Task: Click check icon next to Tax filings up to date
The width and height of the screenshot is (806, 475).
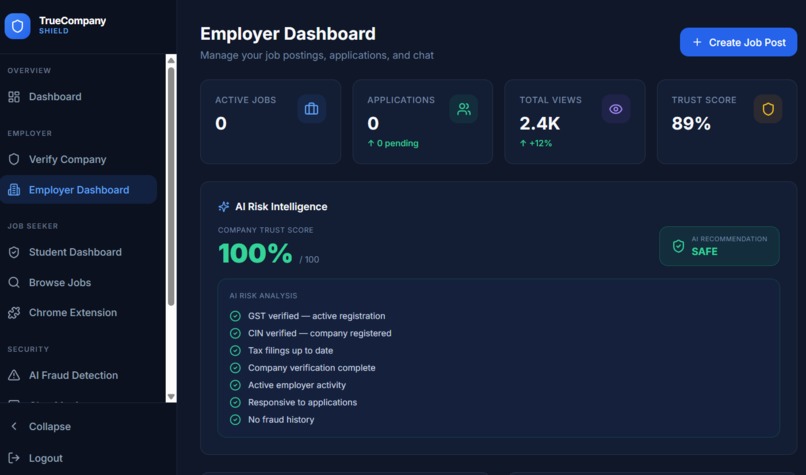Action: tap(235, 351)
